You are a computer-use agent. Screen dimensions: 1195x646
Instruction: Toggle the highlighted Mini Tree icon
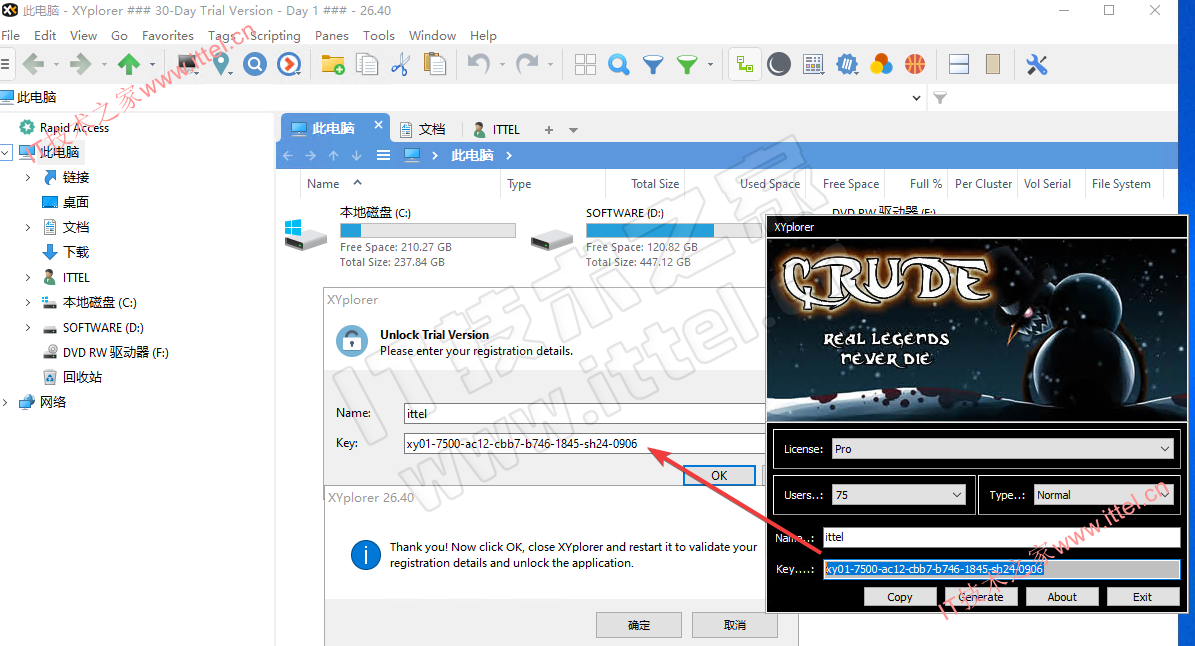pos(744,64)
